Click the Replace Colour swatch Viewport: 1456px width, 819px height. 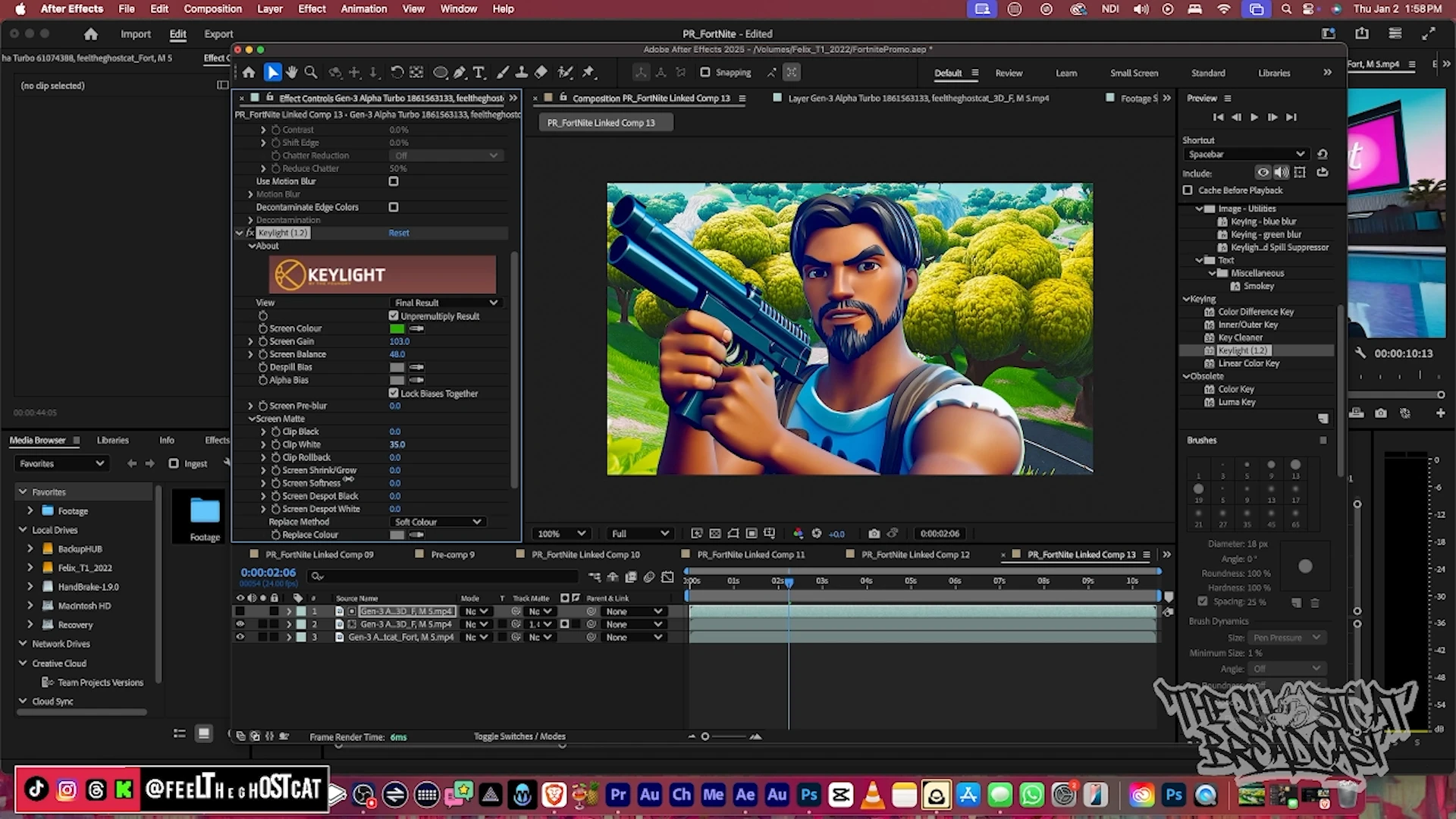click(397, 535)
